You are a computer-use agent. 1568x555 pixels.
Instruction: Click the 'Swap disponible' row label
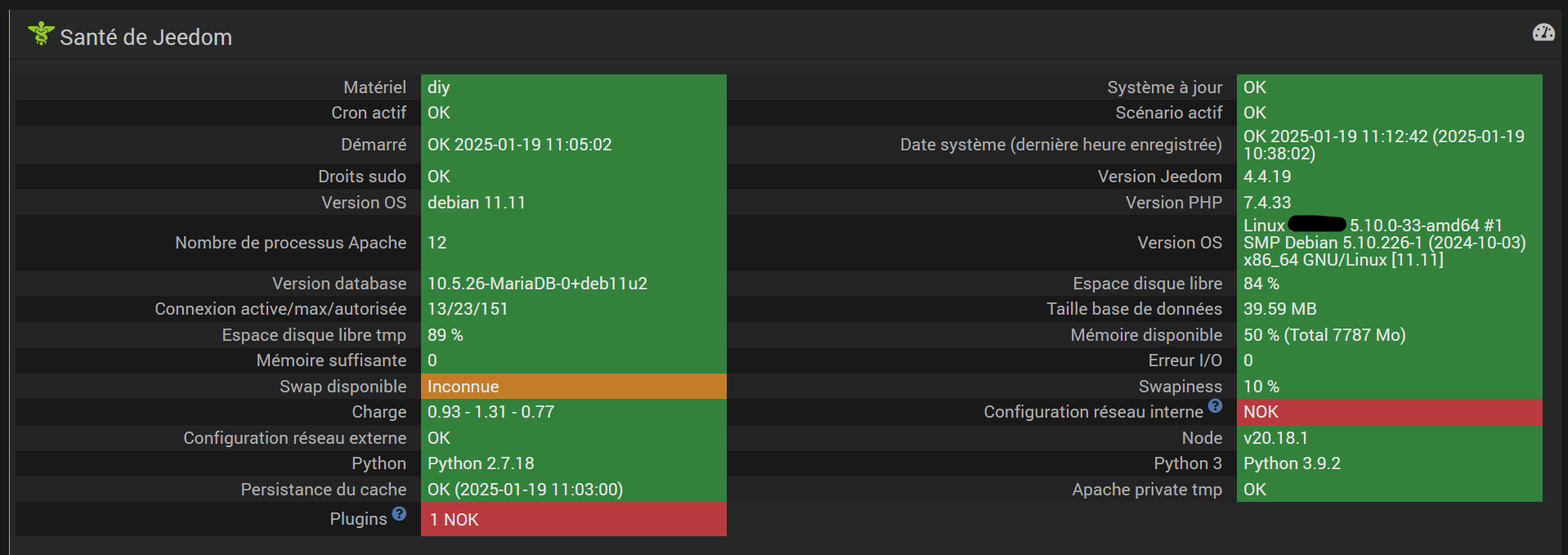pos(343,387)
